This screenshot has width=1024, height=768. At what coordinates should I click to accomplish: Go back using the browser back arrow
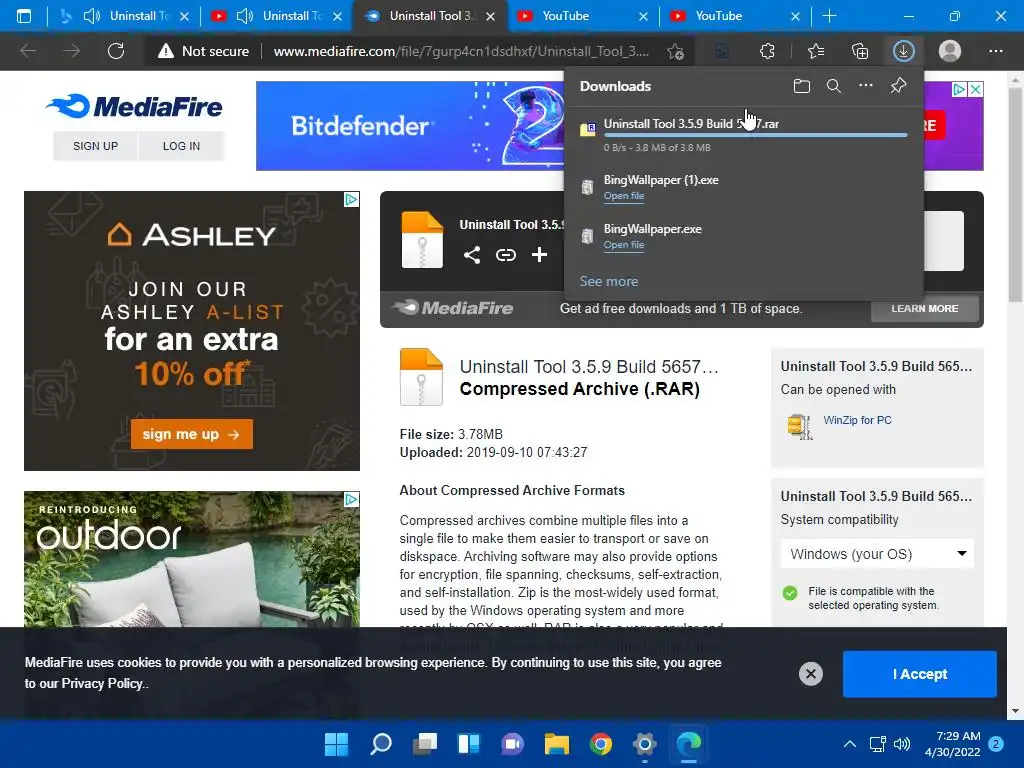click(27, 51)
